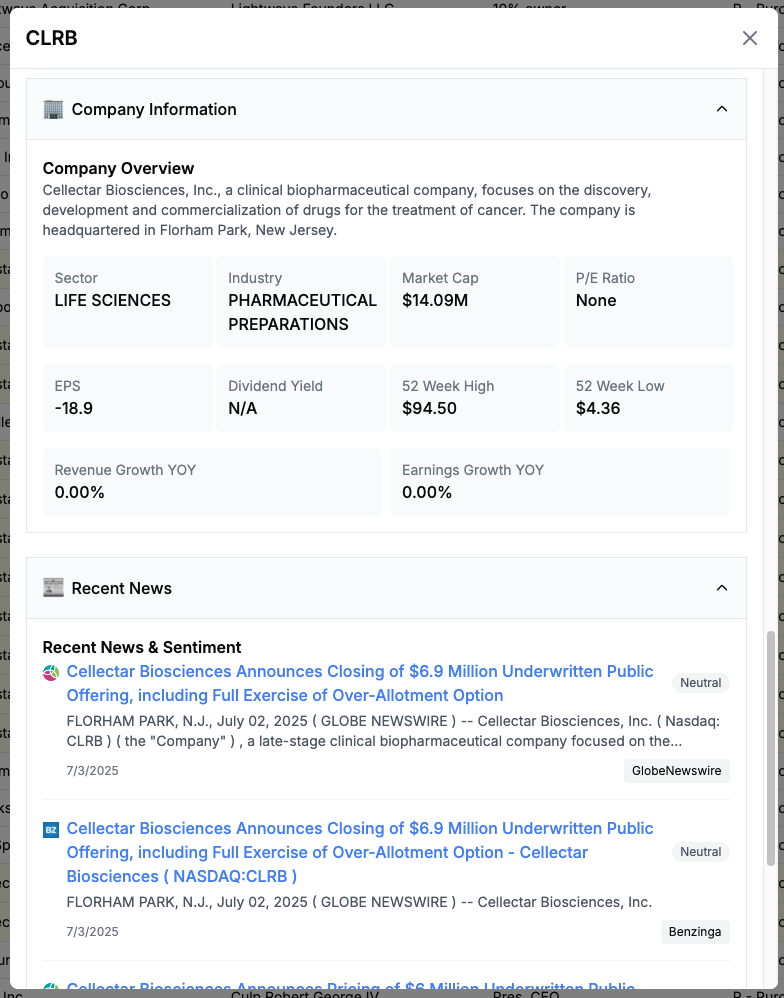Click the EPS value -18.9
This screenshot has width=784, height=998.
pos(74,408)
